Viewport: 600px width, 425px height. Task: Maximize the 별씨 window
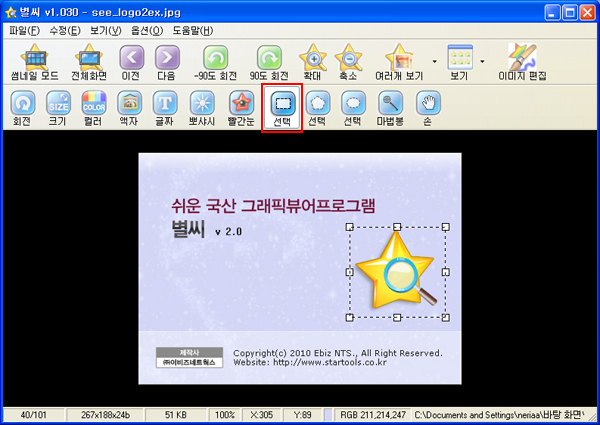(570, 13)
